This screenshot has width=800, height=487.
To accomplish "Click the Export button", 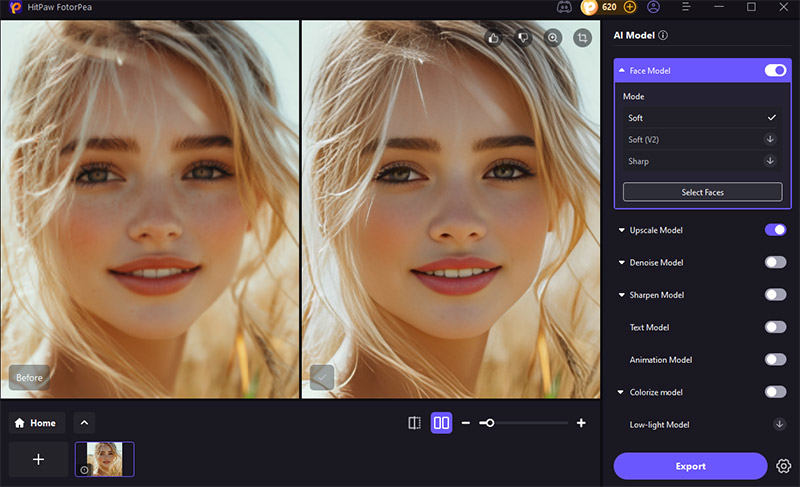I will 690,466.
